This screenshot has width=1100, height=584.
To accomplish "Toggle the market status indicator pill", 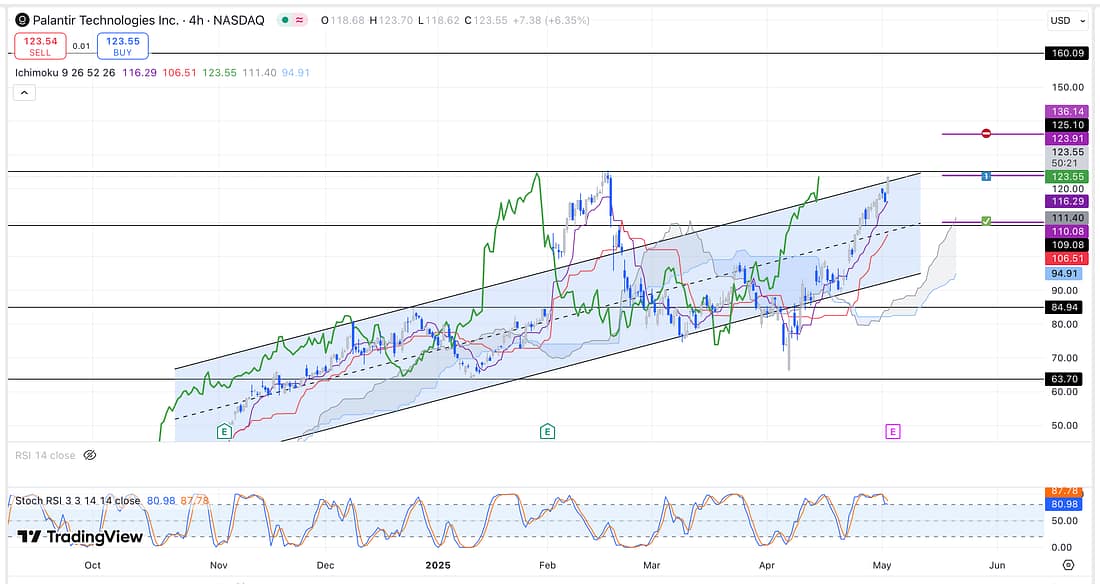I will pos(293,20).
